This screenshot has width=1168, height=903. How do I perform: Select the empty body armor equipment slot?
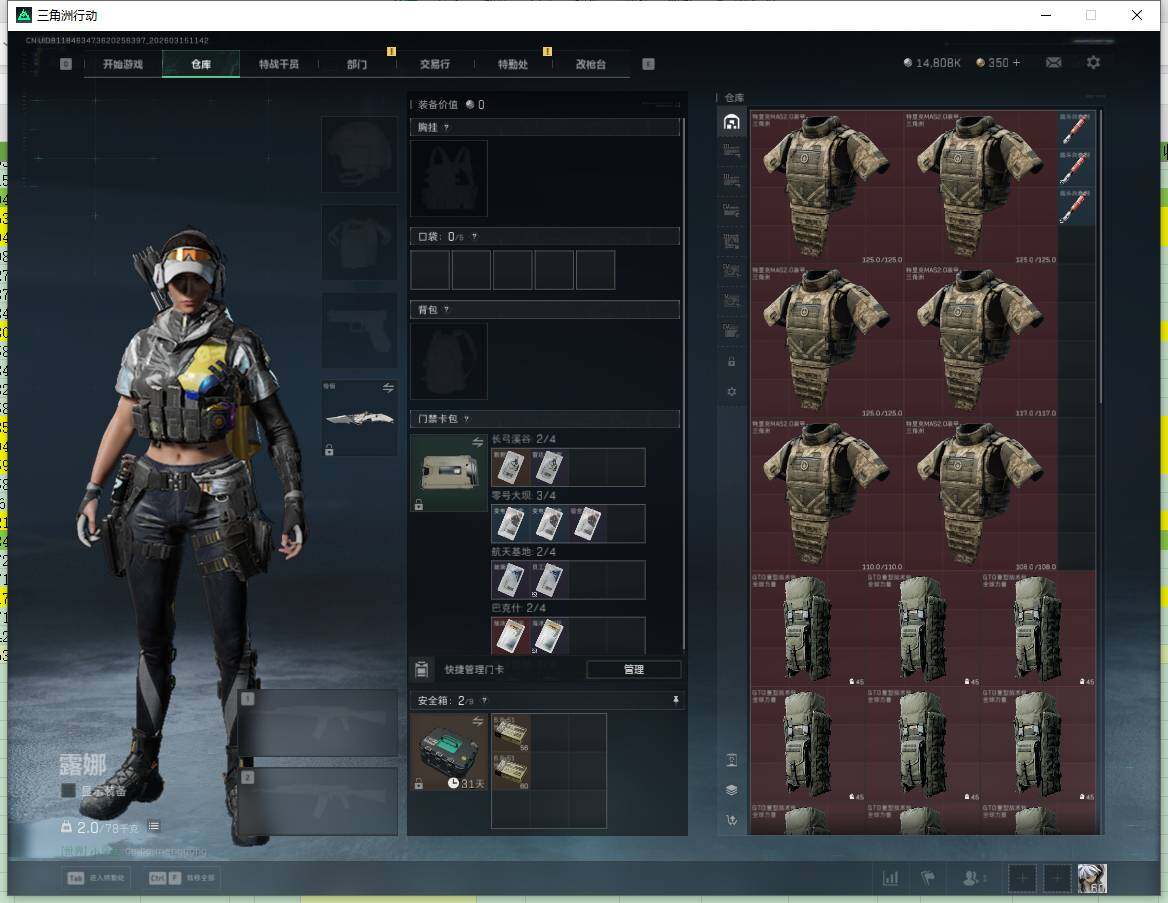(359, 243)
